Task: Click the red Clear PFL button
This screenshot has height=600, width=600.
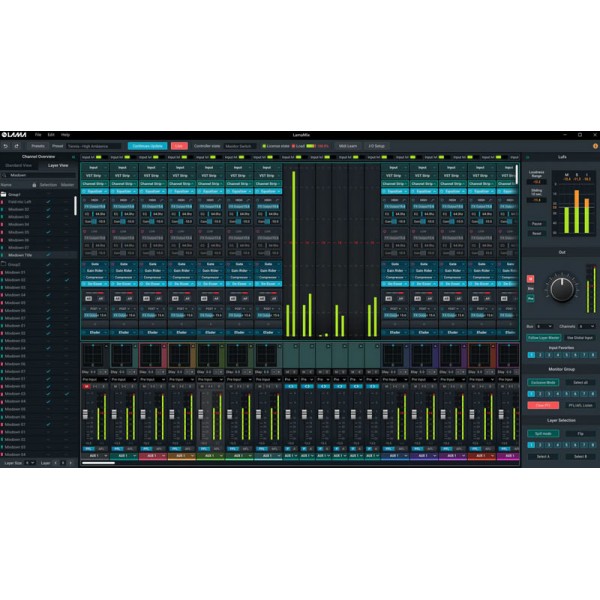Action: (543, 405)
